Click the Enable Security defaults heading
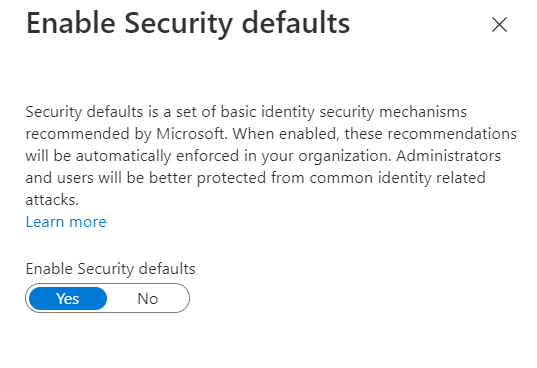Screen dimensions: 537x368 point(188,23)
